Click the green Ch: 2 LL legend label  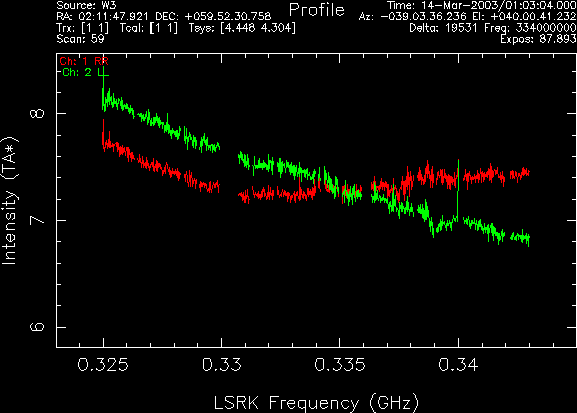[x=85, y=72]
